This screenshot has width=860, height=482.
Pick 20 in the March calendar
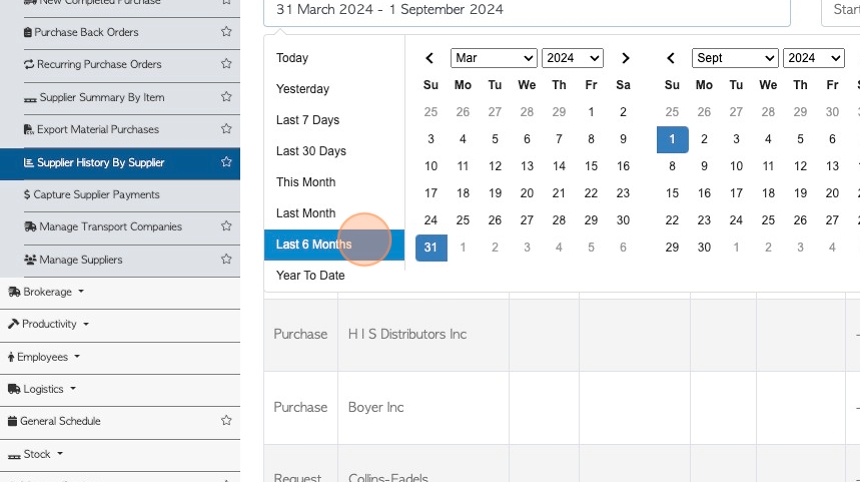[527, 193]
